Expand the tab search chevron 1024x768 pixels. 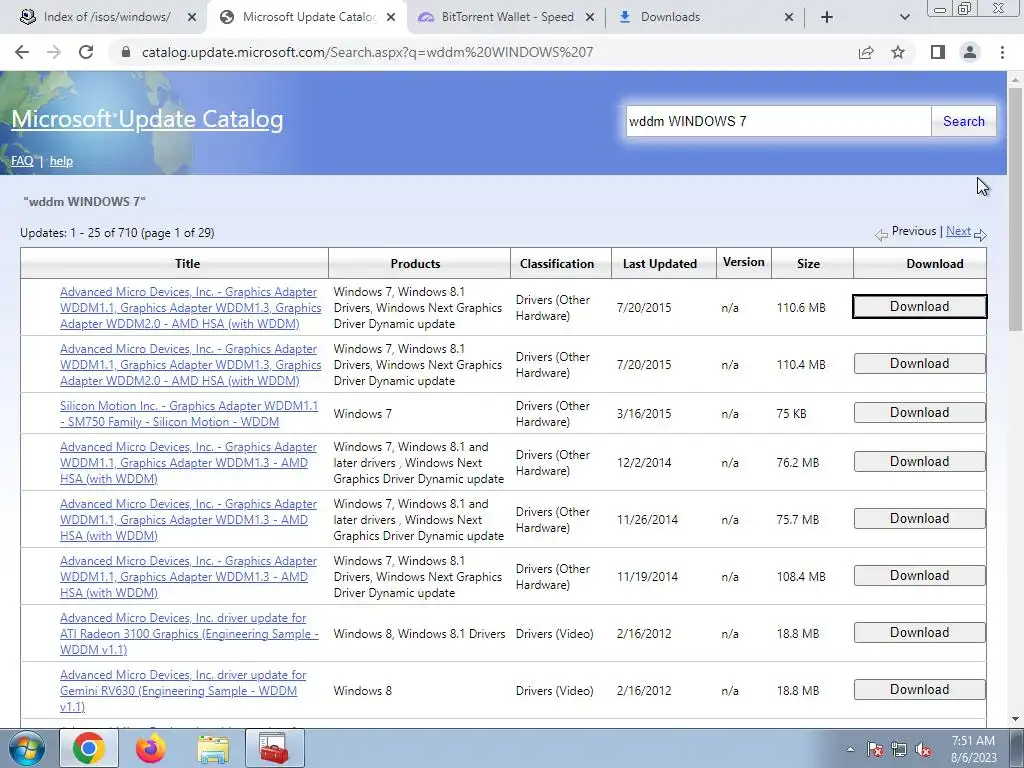(904, 17)
